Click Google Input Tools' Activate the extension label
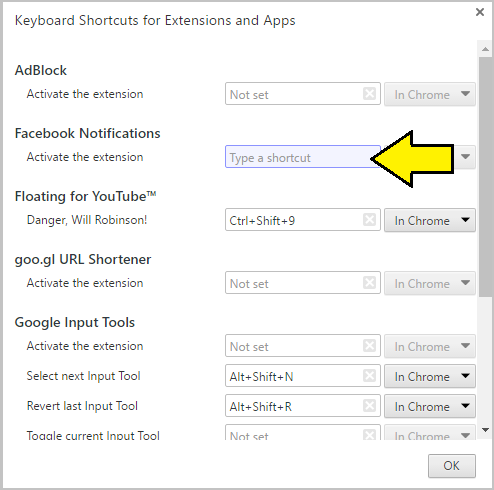The height and width of the screenshot is (490, 494). coord(85,346)
